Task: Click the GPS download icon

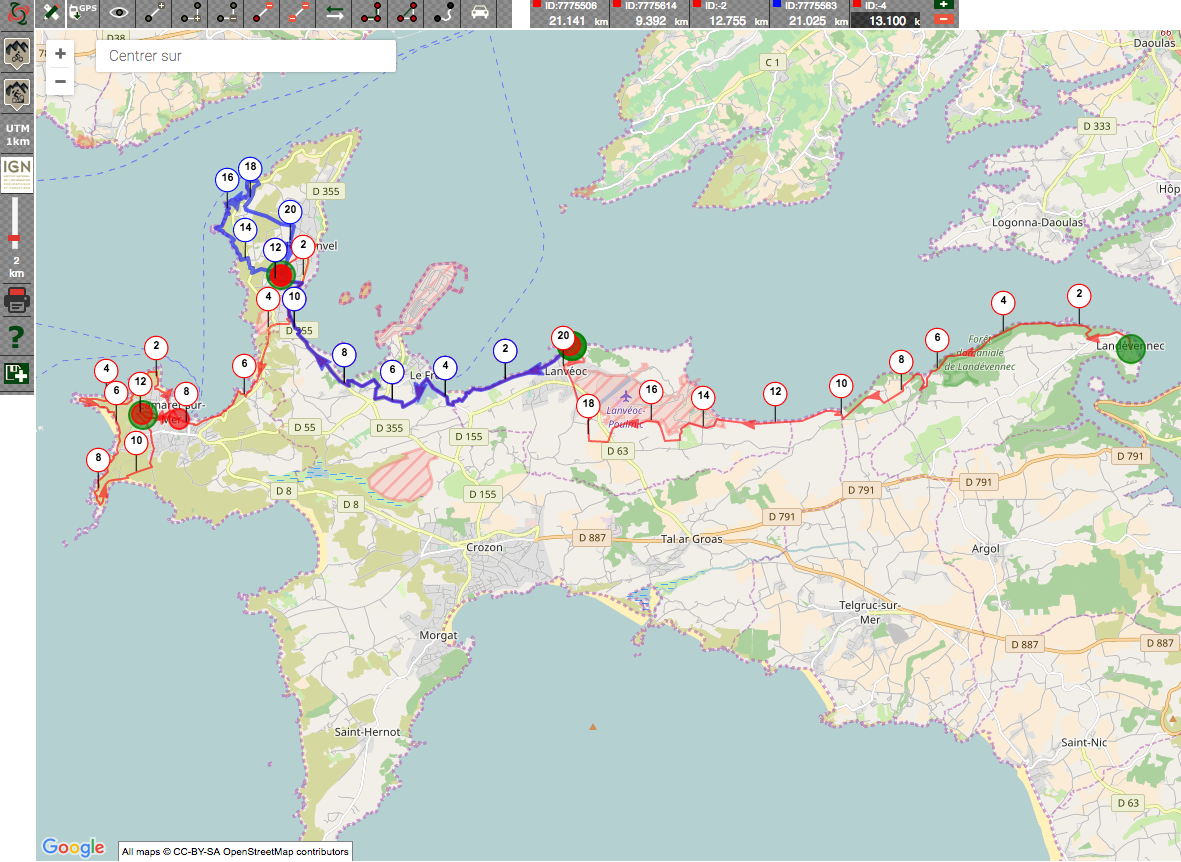Action: (x=84, y=12)
